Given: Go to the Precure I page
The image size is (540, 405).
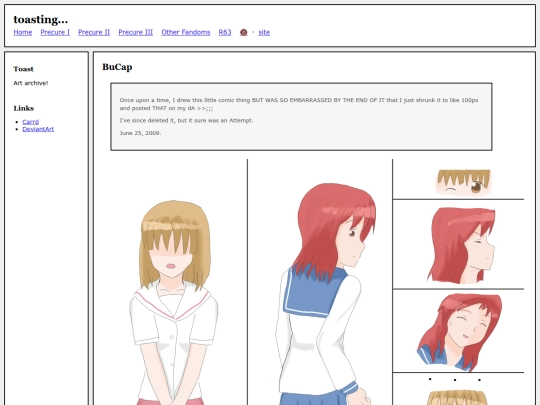Looking at the screenshot, I should point(55,32).
